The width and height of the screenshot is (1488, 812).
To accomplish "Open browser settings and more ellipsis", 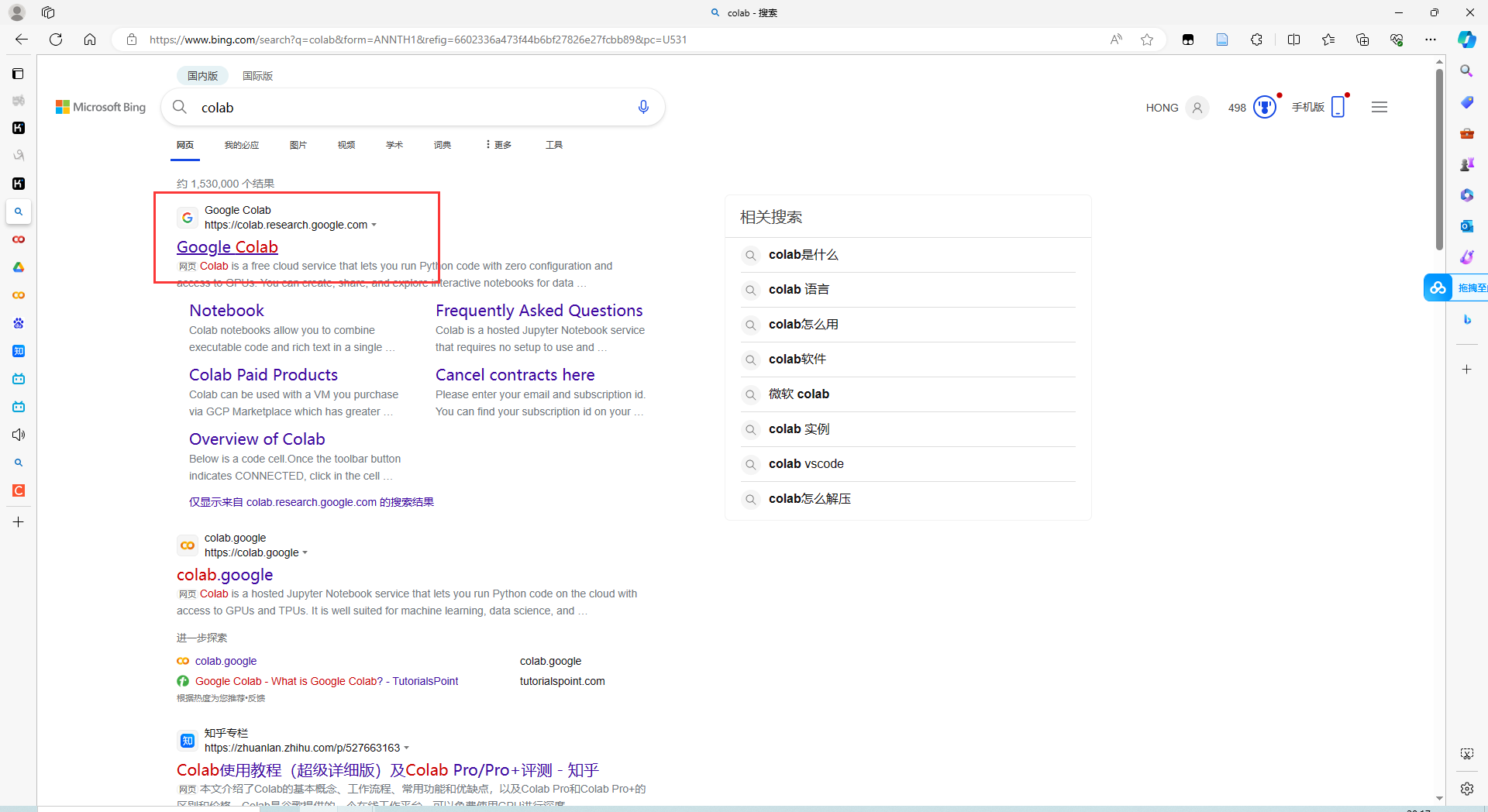I will click(x=1431, y=40).
